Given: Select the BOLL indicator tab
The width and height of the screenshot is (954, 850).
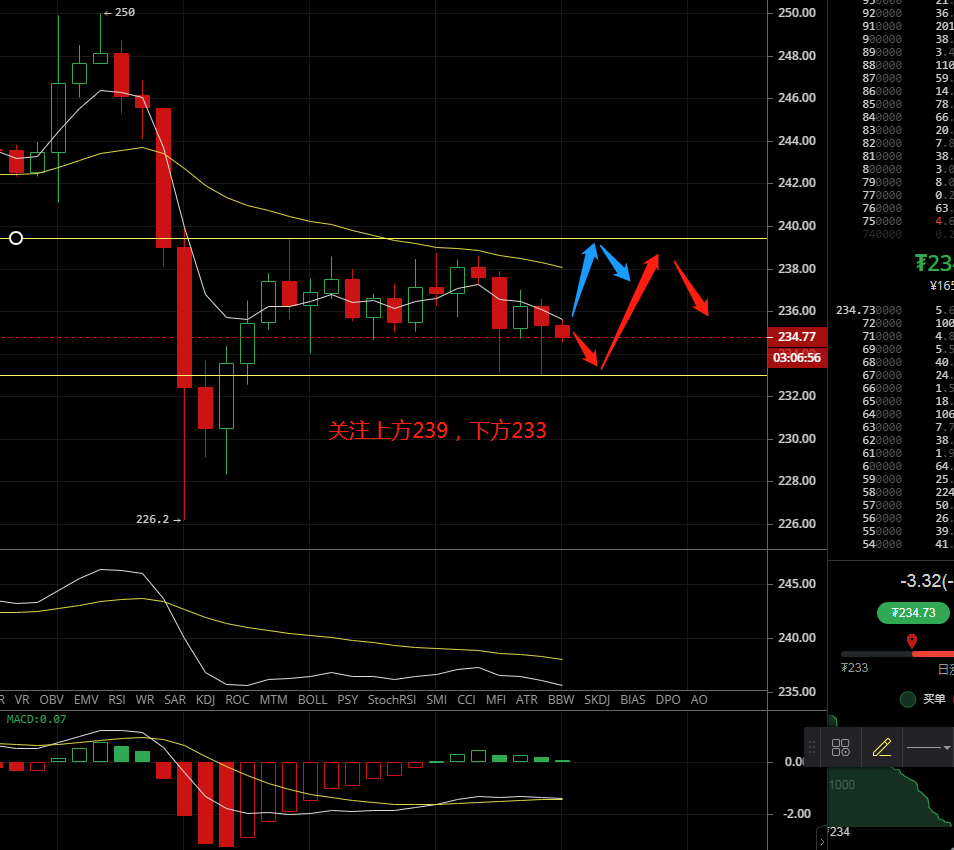Looking at the screenshot, I should (312, 700).
